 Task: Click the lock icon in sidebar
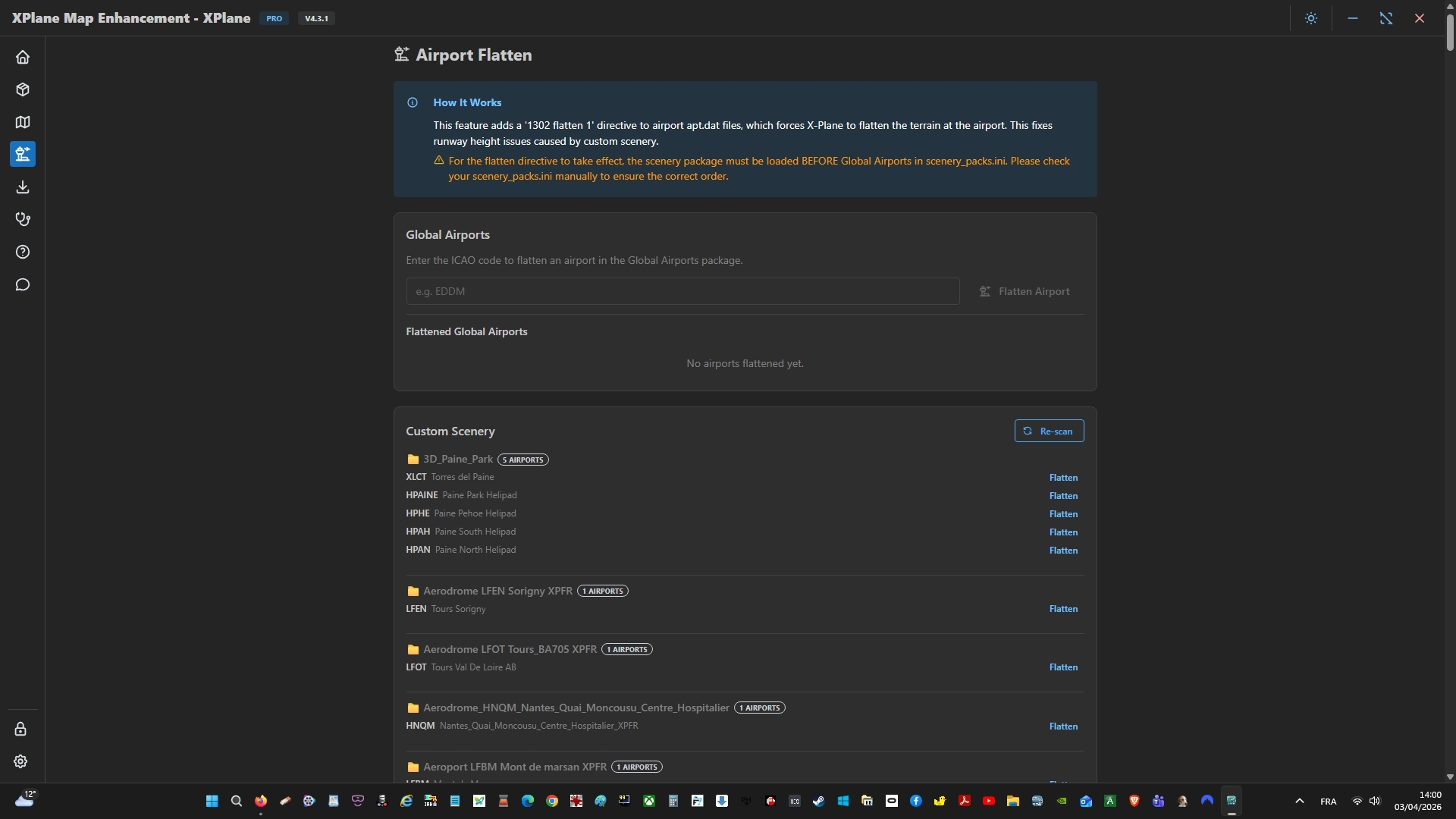(20, 729)
